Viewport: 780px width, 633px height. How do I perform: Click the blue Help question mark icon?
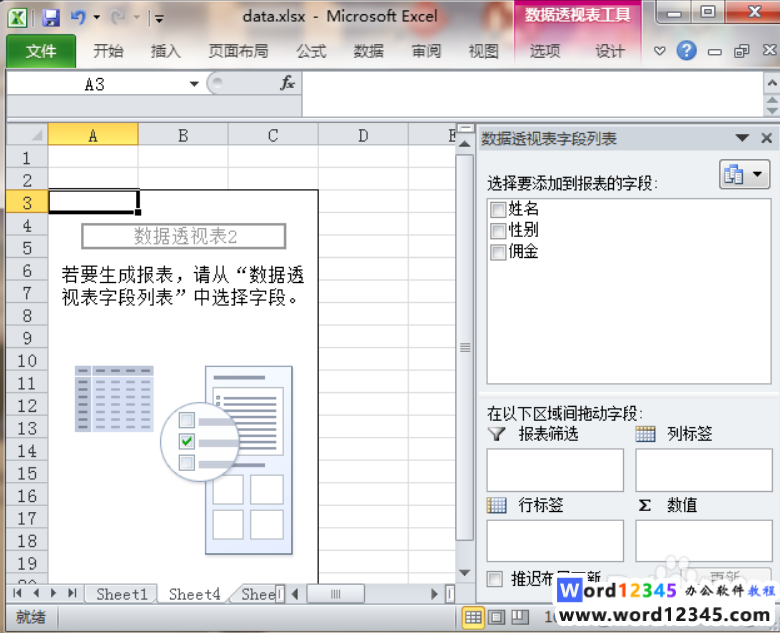tap(686, 51)
